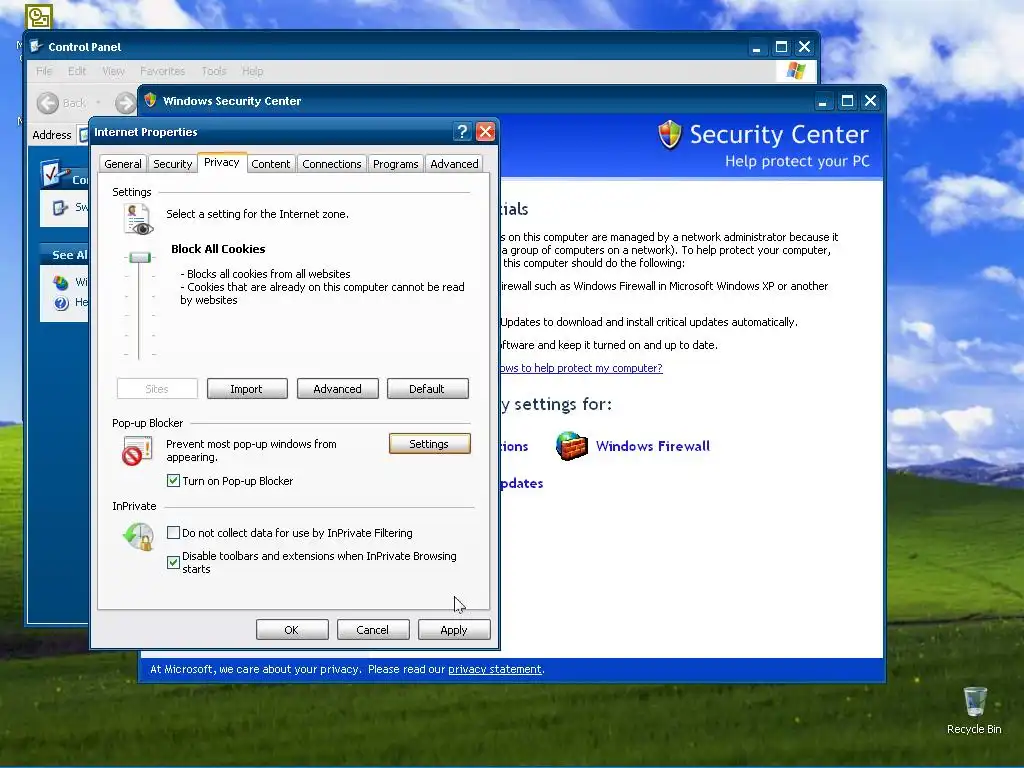Click the privacy settings eye icon
Screen dimensions: 1024x768
click(x=138, y=219)
